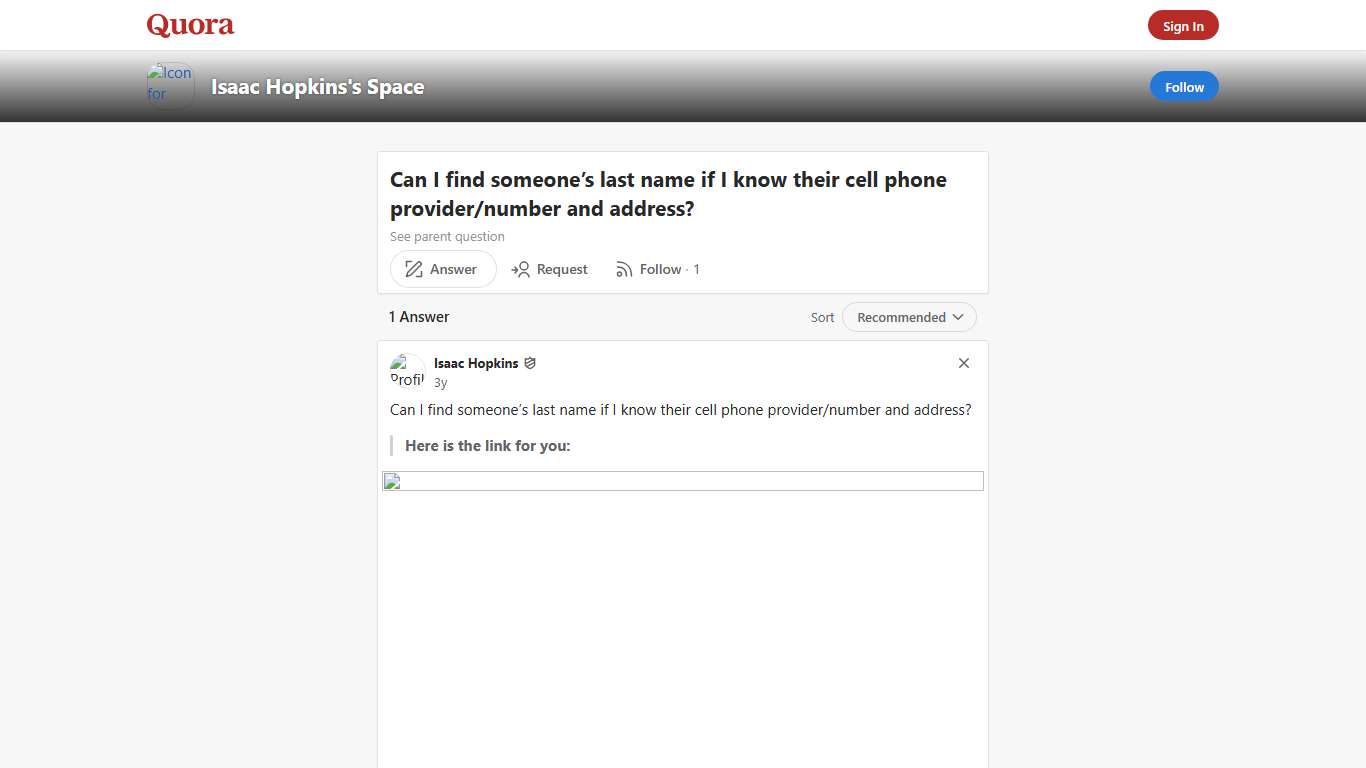
Task: Open the Recommended sort dropdown
Action: 903,317
